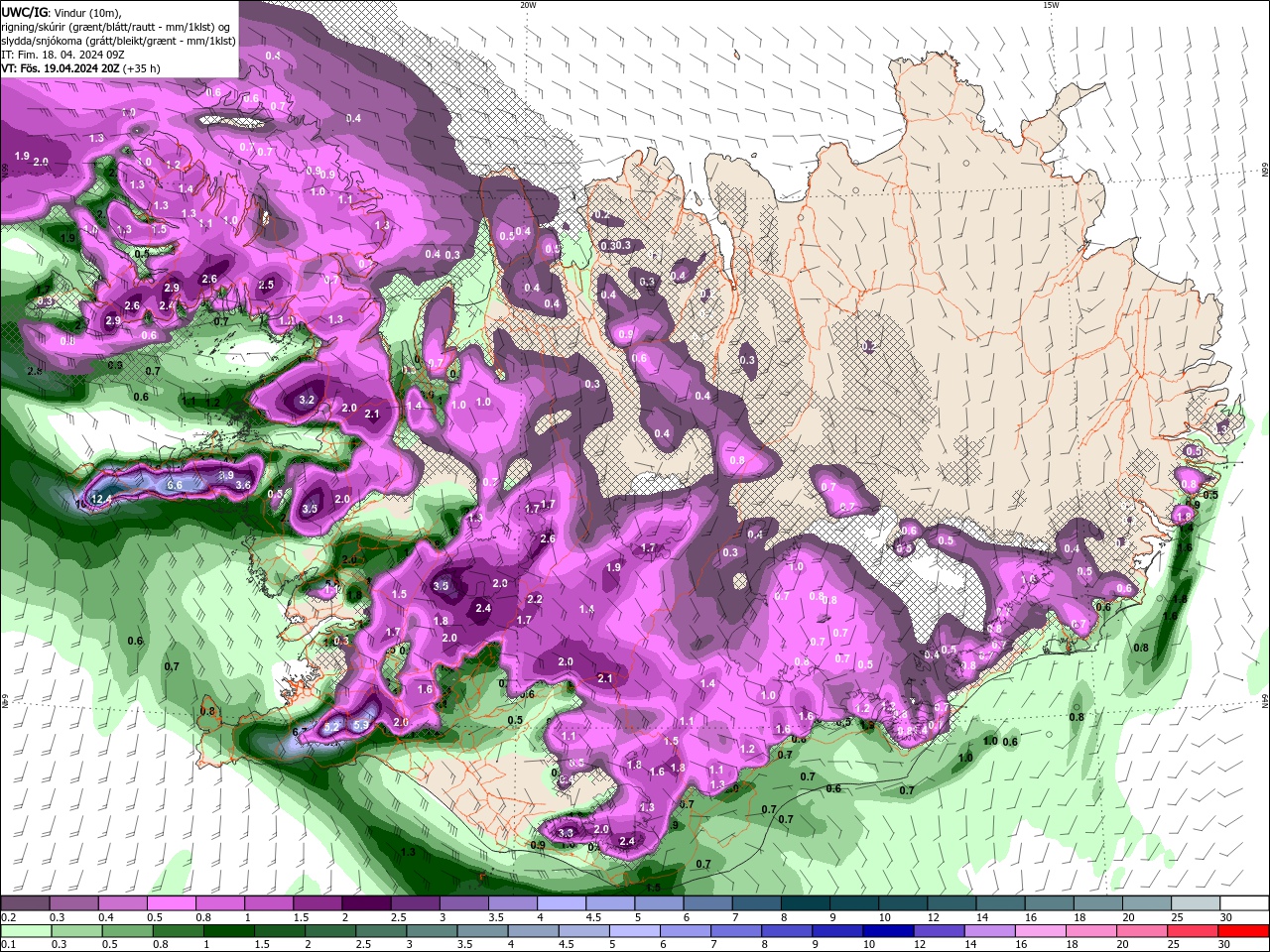Click the '0.2' label in the upper legend row

click(x=9, y=917)
